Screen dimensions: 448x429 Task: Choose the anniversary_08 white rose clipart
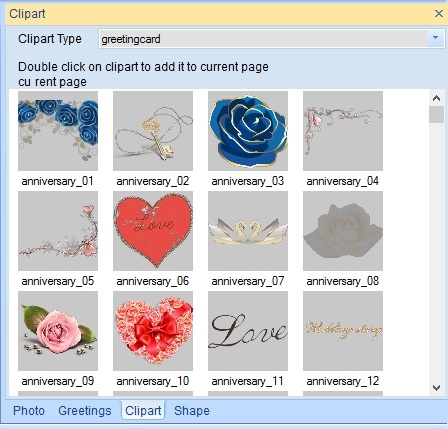click(343, 231)
